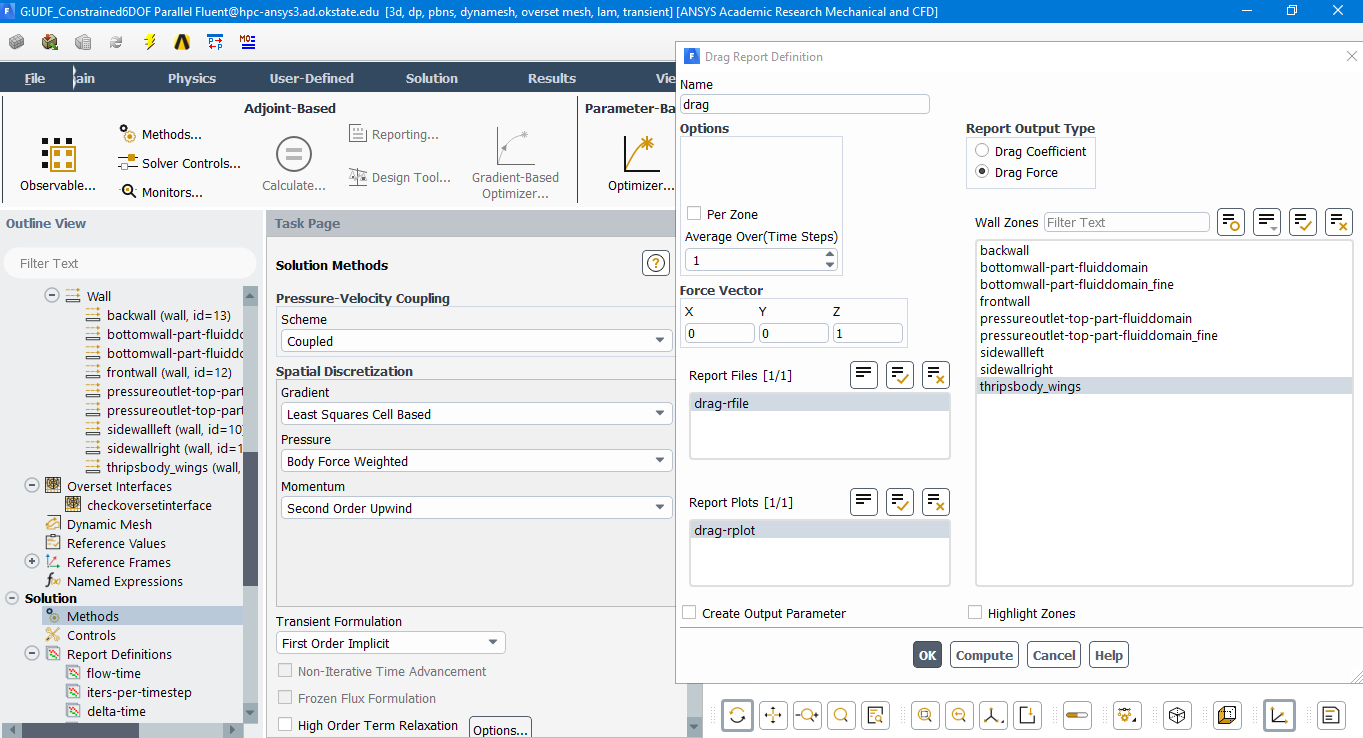Toggle High Order Term Relaxation checkbox

coord(285,725)
